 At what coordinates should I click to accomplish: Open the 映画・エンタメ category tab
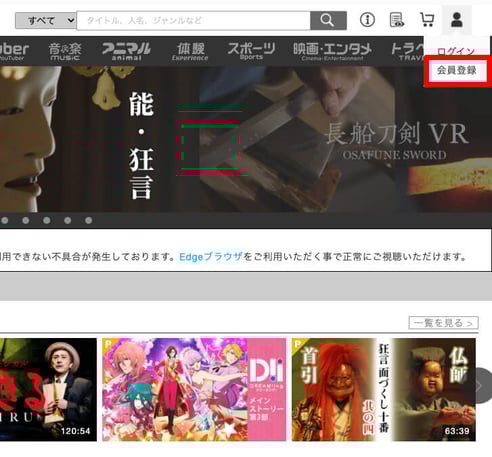point(332,51)
